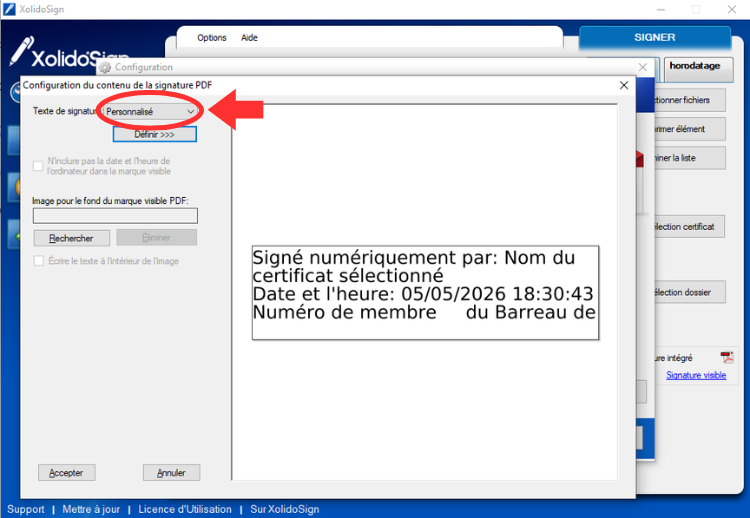Close the Configuration window behind
The image size is (750, 518).
[643, 67]
